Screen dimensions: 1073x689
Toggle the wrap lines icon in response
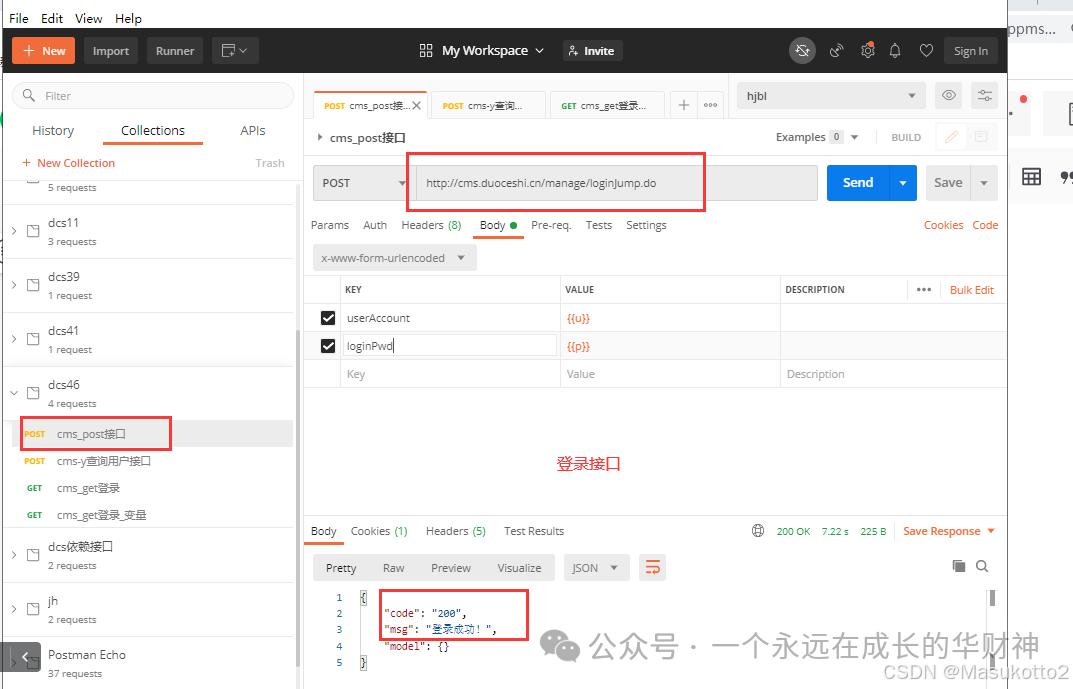(x=652, y=567)
